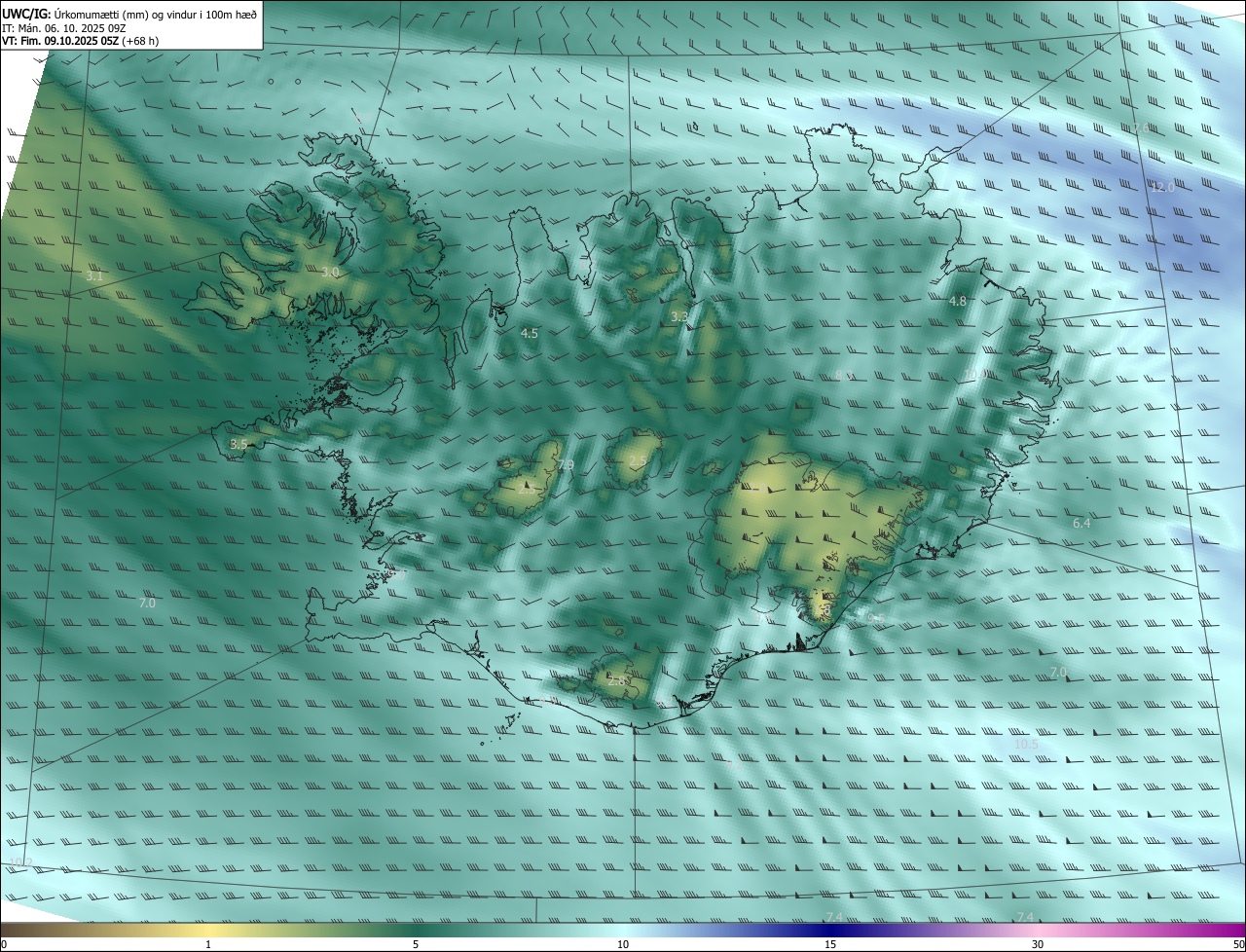
Task: Click the precipitation color scale bar
Action: (623, 930)
